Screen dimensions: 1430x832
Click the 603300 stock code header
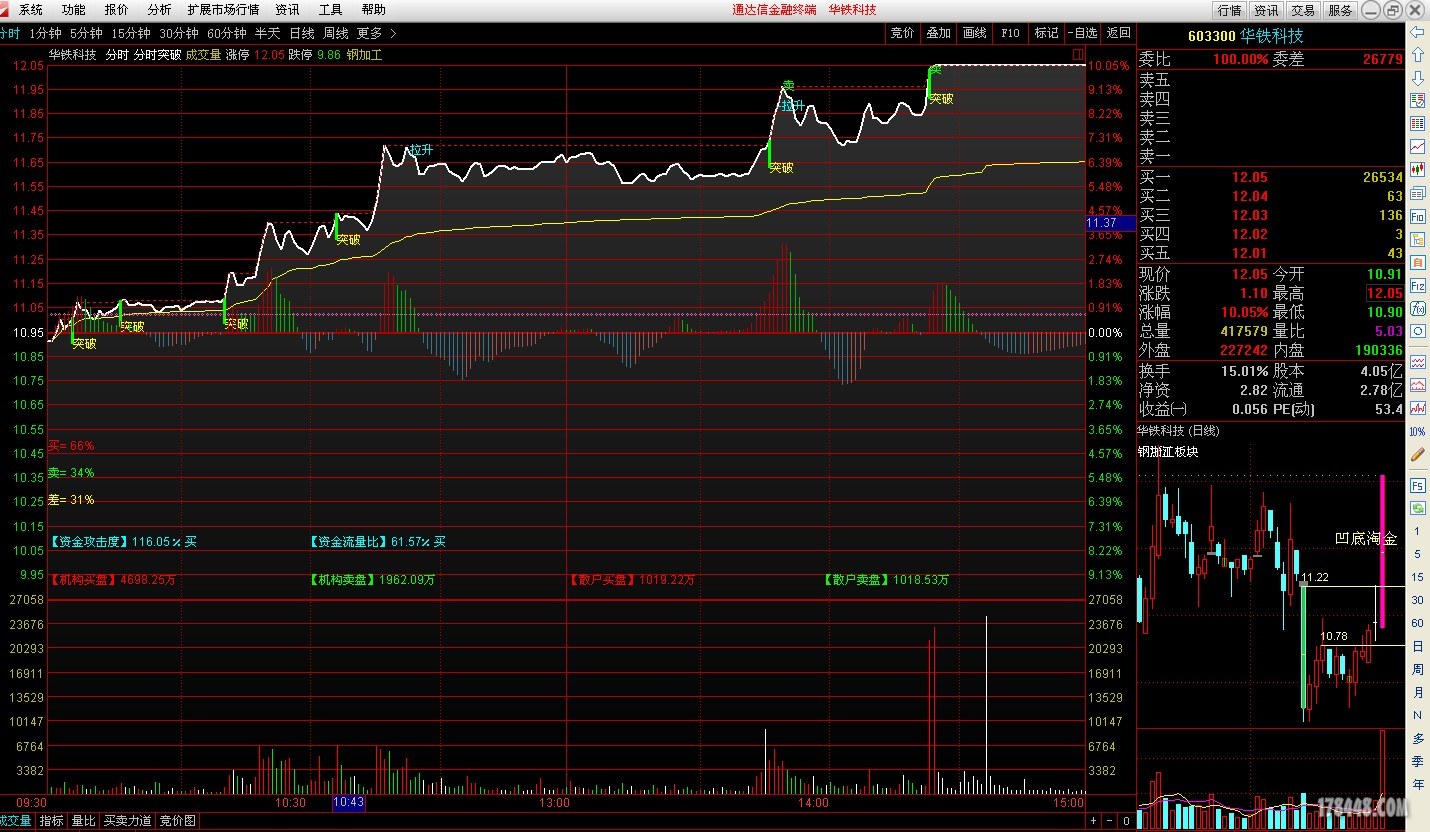pyautogui.click(x=1210, y=36)
